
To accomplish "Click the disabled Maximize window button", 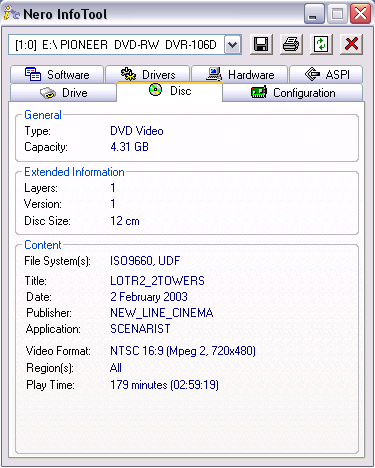I will tap(337, 14).
